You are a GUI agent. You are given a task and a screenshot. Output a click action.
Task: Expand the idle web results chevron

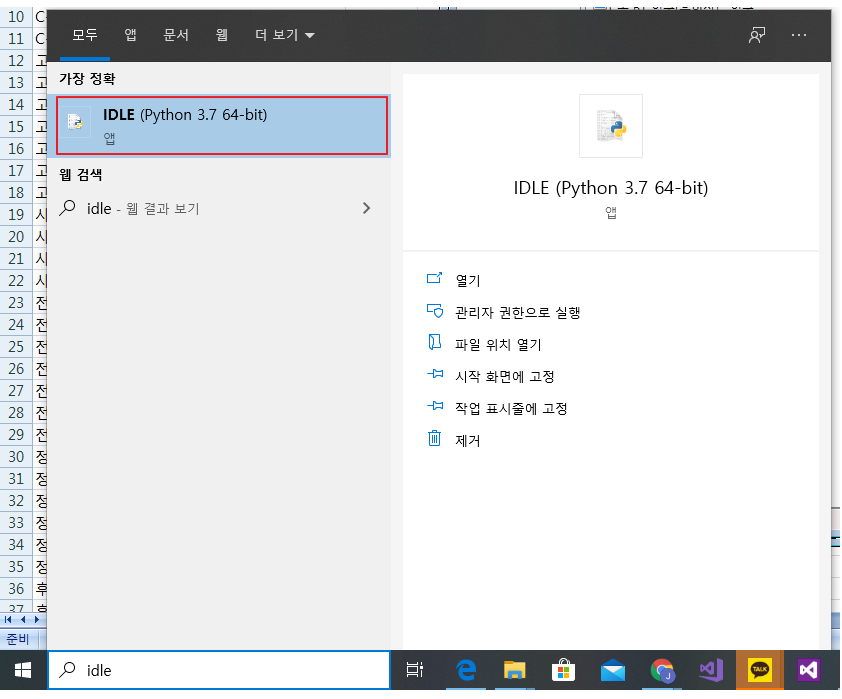366,208
